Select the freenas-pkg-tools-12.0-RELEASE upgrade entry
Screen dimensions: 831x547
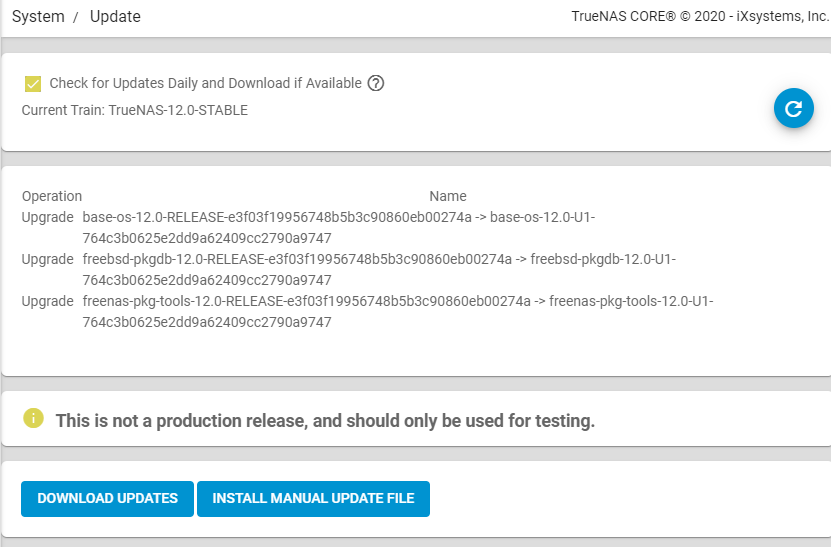[x=398, y=311]
